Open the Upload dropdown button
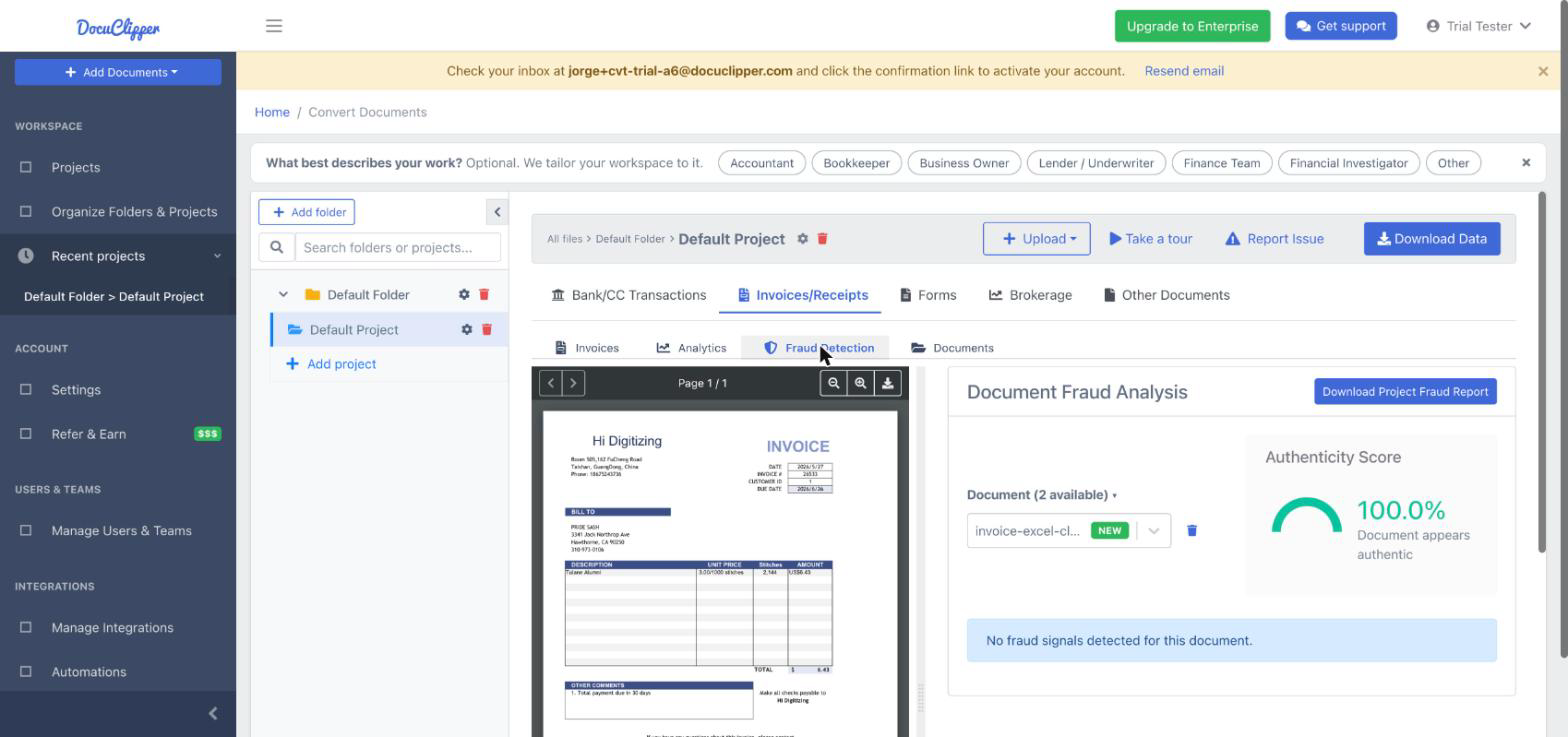1568x737 pixels. click(x=1037, y=239)
